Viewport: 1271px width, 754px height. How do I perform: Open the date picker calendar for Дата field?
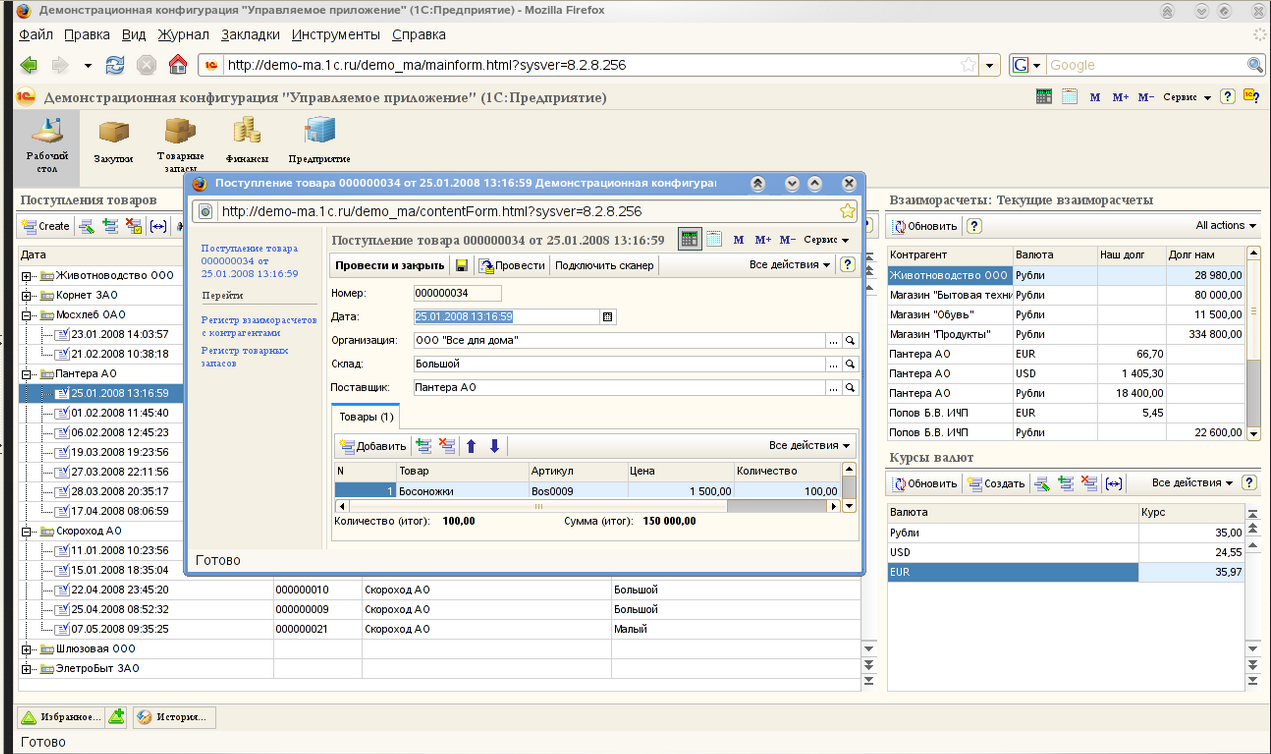[x=606, y=316]
